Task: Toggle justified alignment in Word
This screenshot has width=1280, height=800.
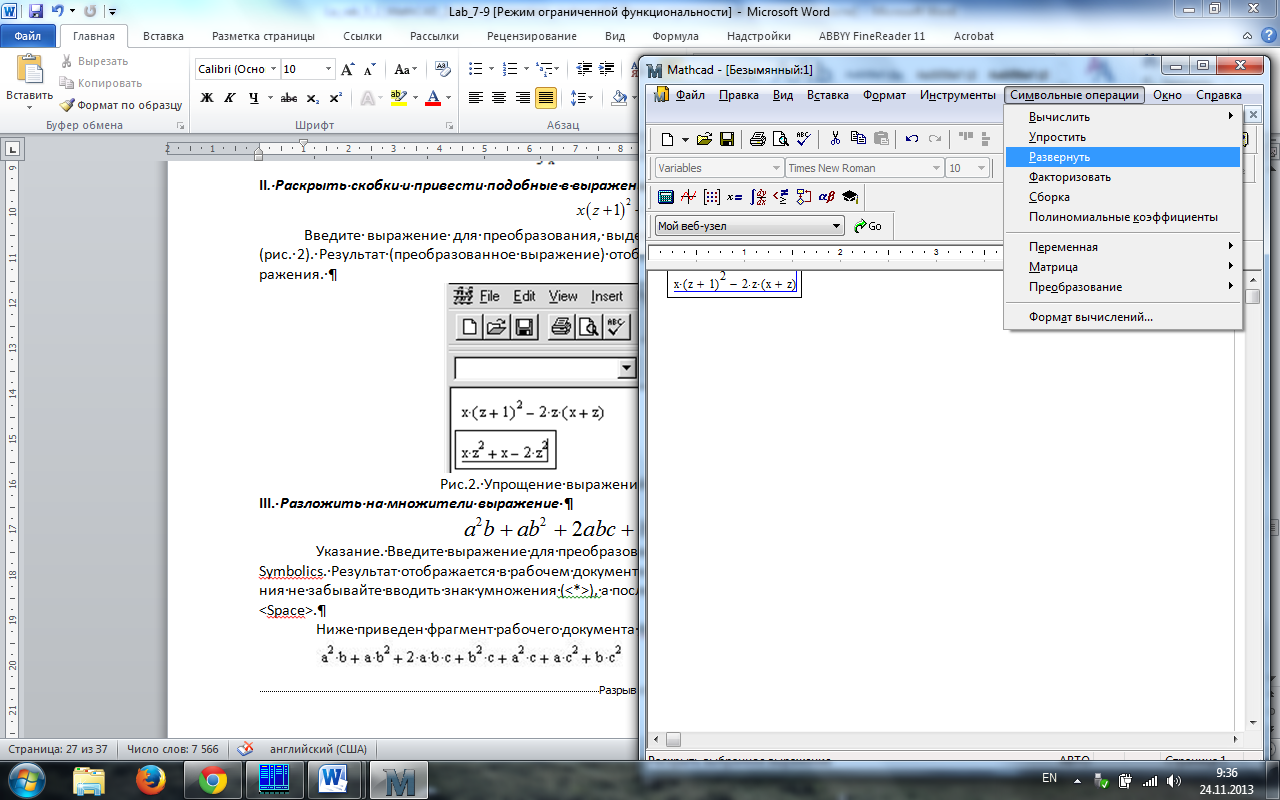Action: pos(546,98)
